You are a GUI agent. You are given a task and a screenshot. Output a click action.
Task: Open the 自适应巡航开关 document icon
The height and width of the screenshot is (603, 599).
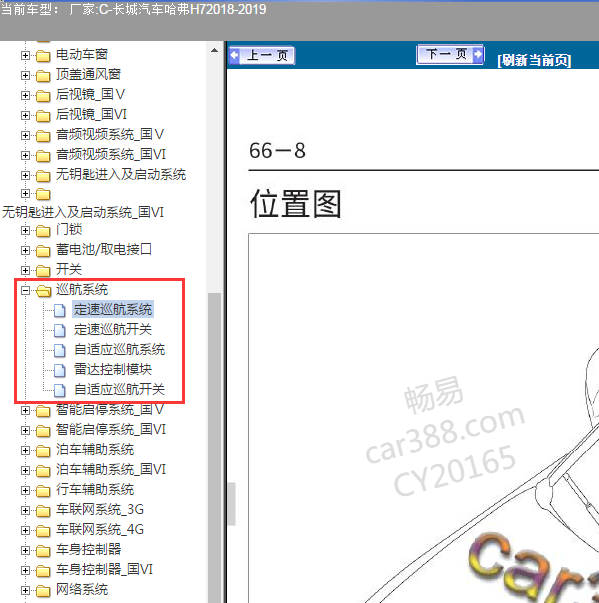[x=60, y=390]
